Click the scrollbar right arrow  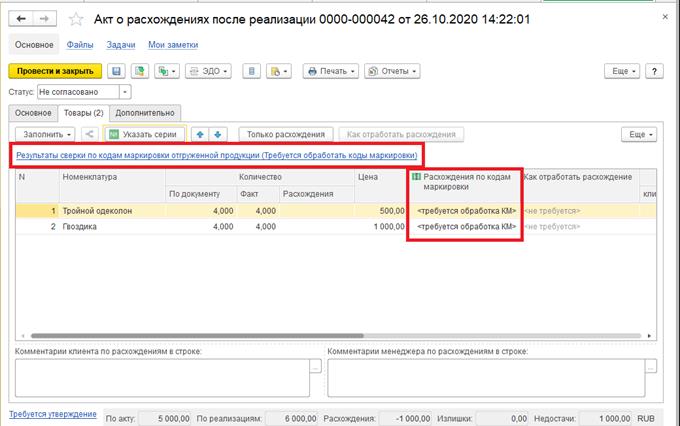coord(649,336)
